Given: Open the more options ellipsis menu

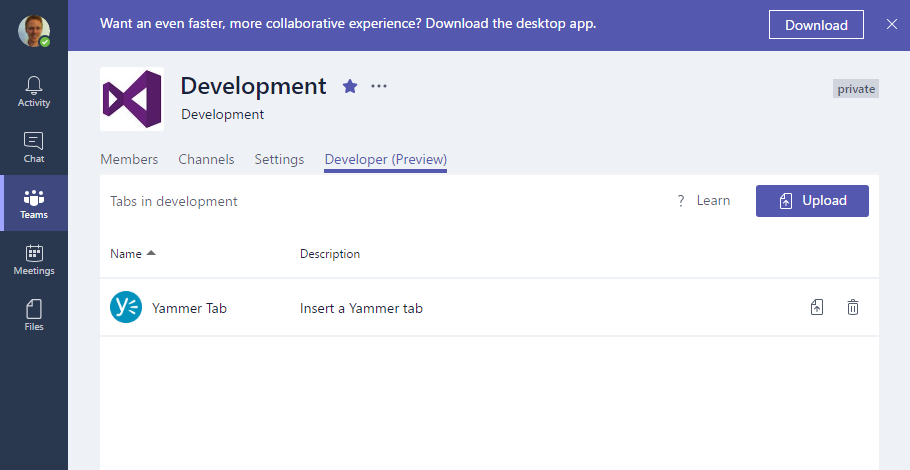Looking at the screenshot, I should click(x=379, y=86).
